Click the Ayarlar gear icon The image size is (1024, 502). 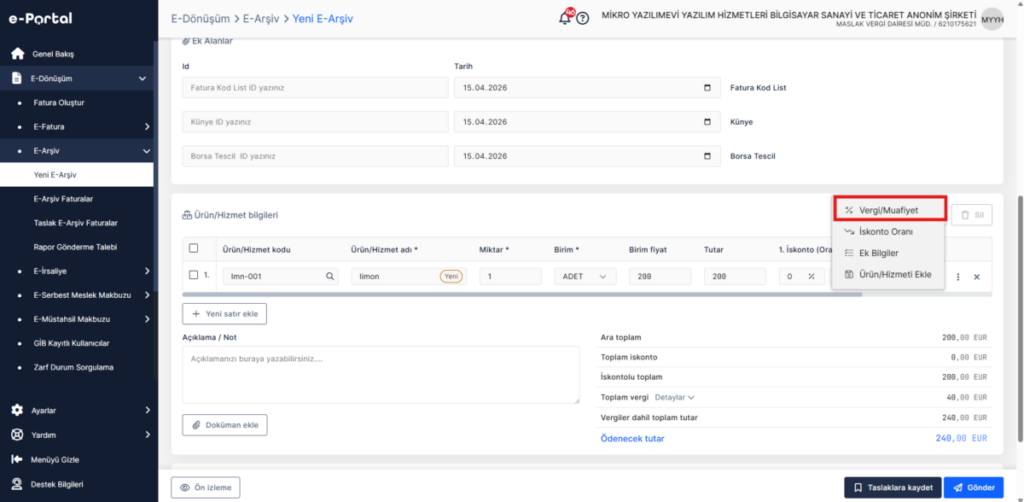[18, 411]
